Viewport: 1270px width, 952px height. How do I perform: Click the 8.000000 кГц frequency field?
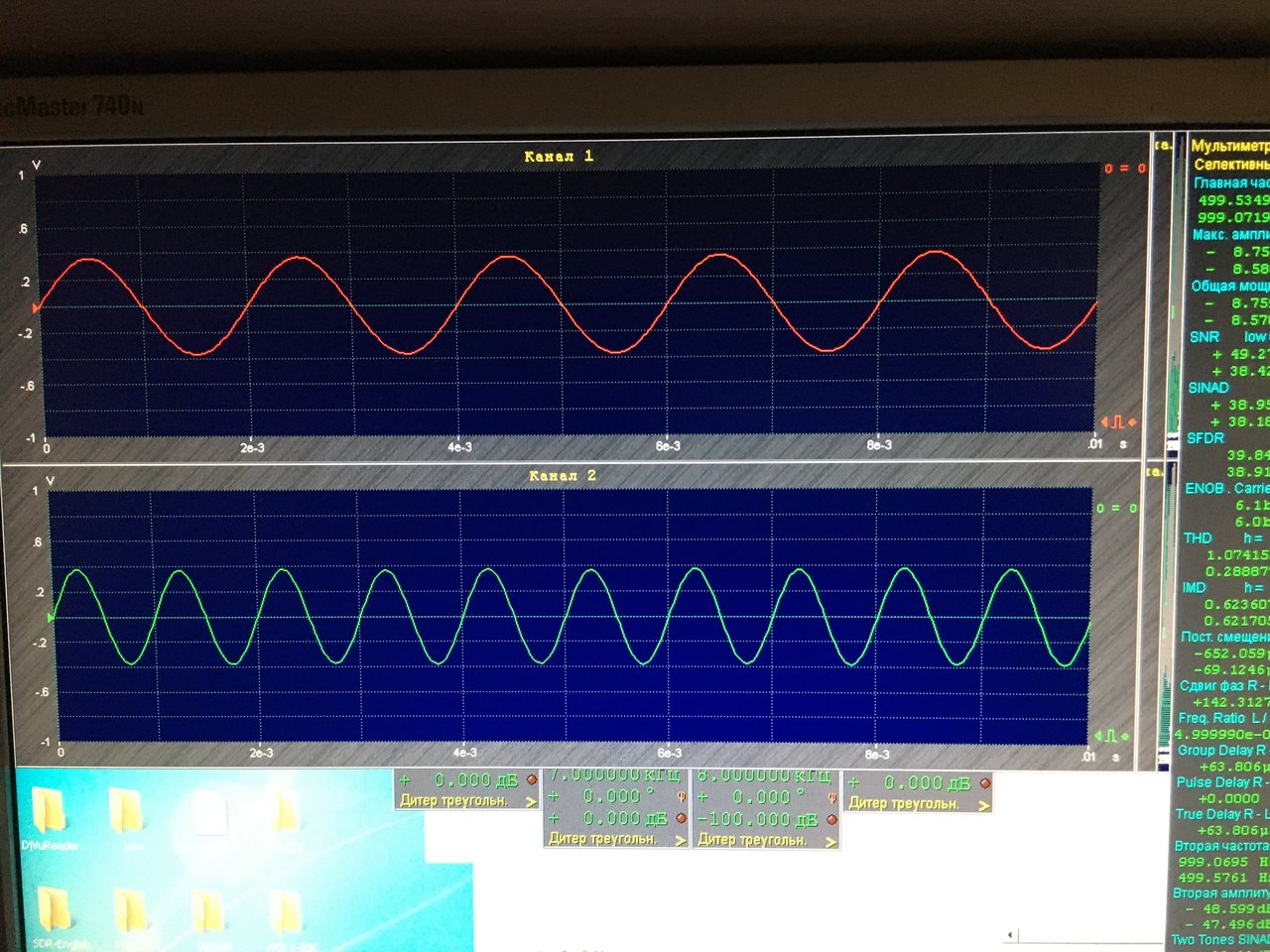coord(764,775)
